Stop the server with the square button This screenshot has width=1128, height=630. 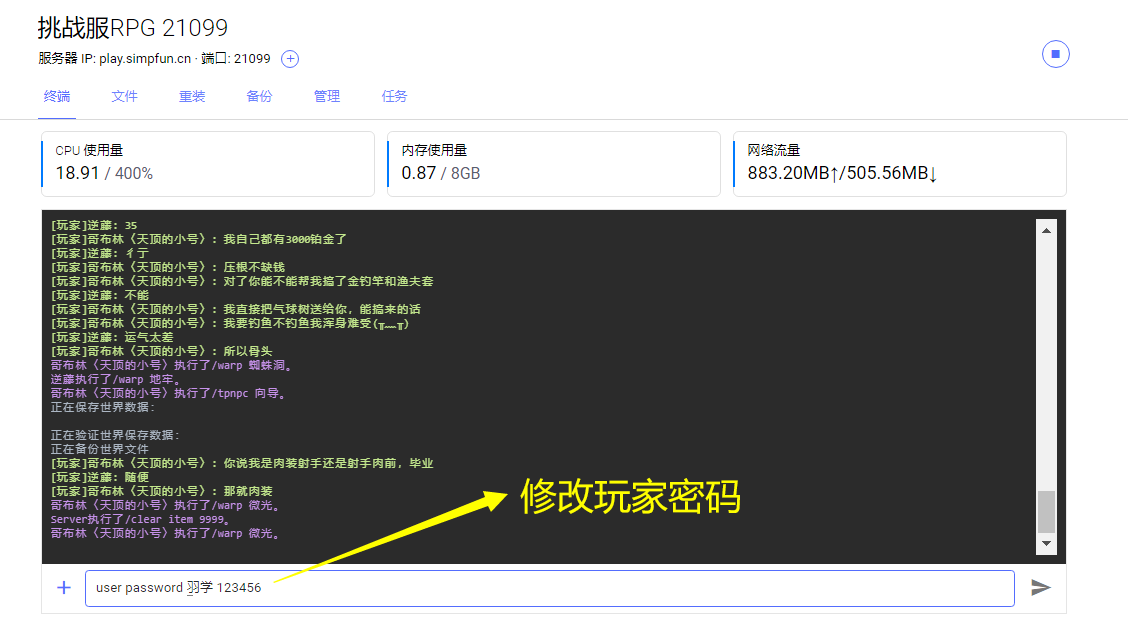point(1055,54)
